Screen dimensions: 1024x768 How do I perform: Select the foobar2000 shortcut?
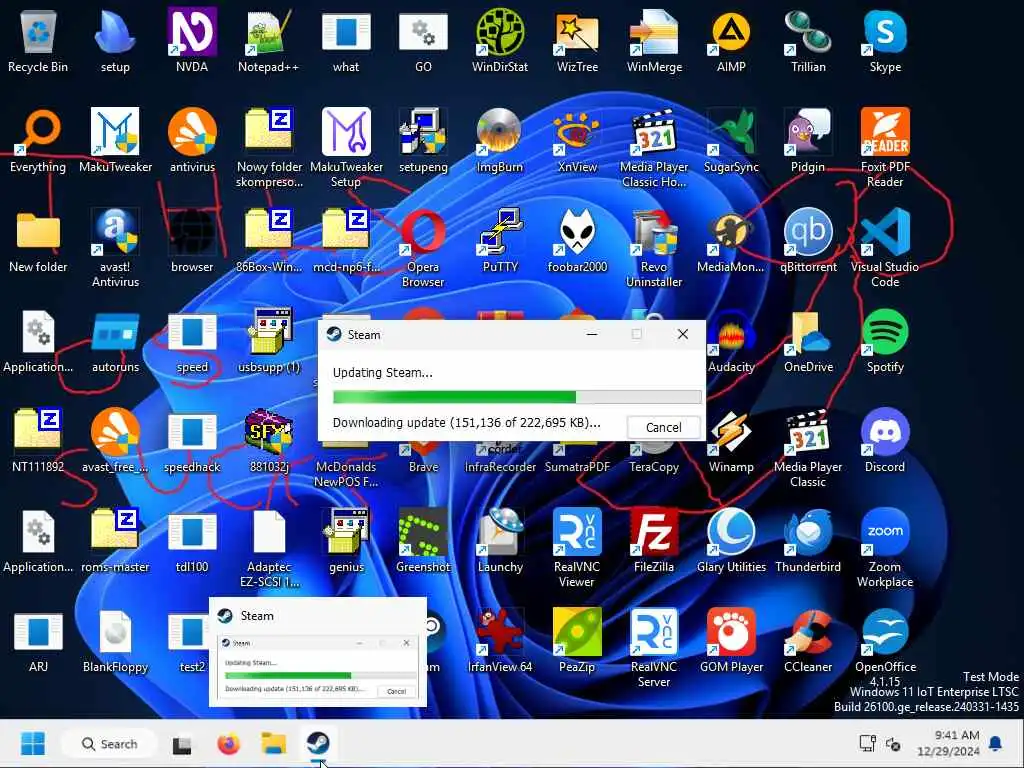[577, 241]
